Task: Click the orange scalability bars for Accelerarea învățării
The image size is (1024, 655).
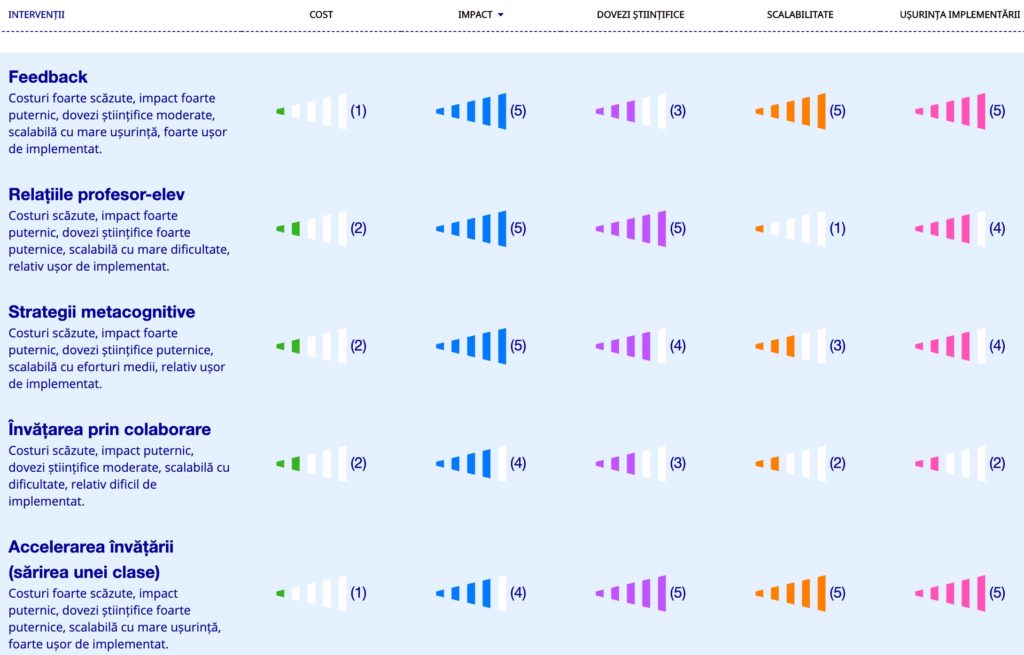Action: point(790,593)
